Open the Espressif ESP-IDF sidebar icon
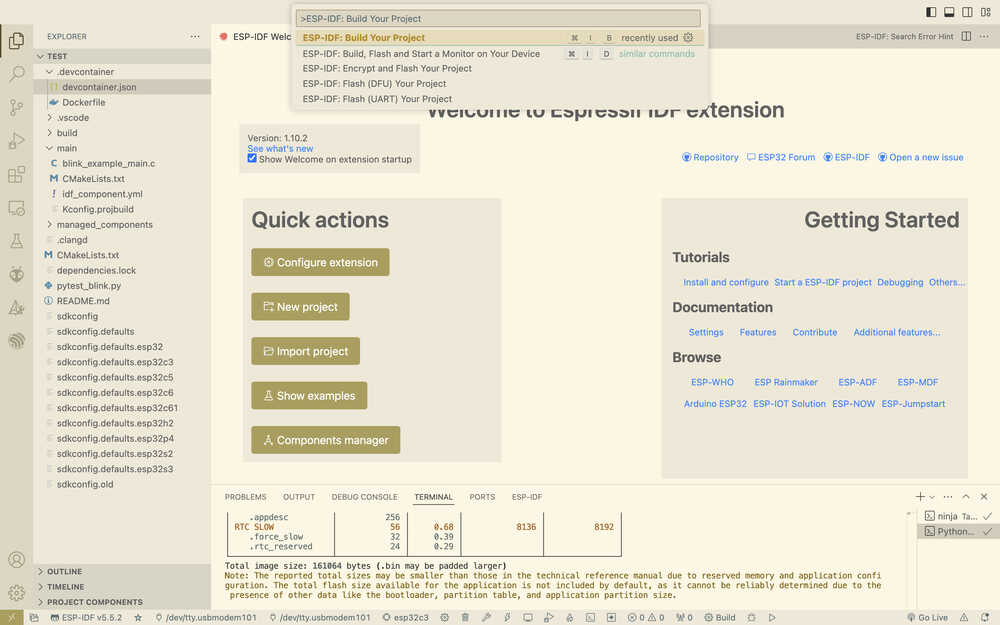The width and height of the screenshot is (1000, 625). point(16,341)
